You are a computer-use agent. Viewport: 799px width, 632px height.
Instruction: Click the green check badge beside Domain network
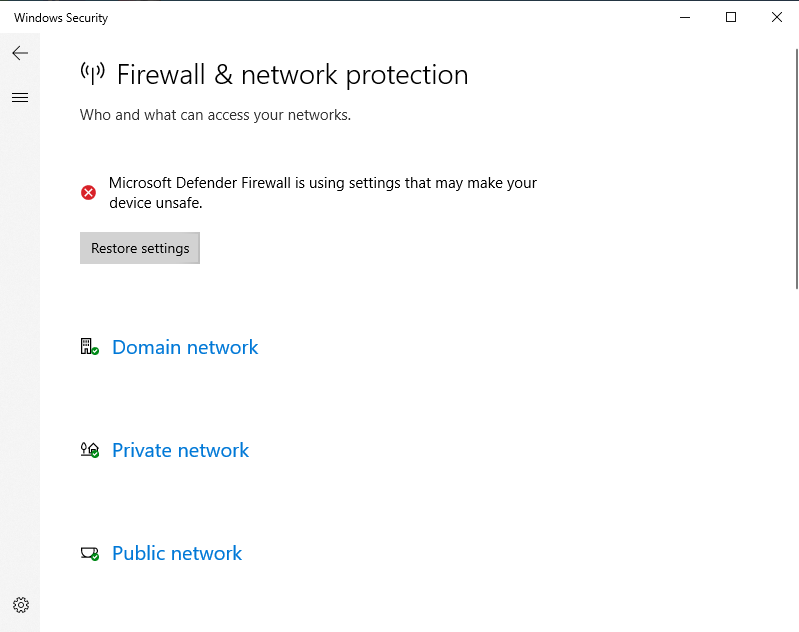[x=95, y=351]
